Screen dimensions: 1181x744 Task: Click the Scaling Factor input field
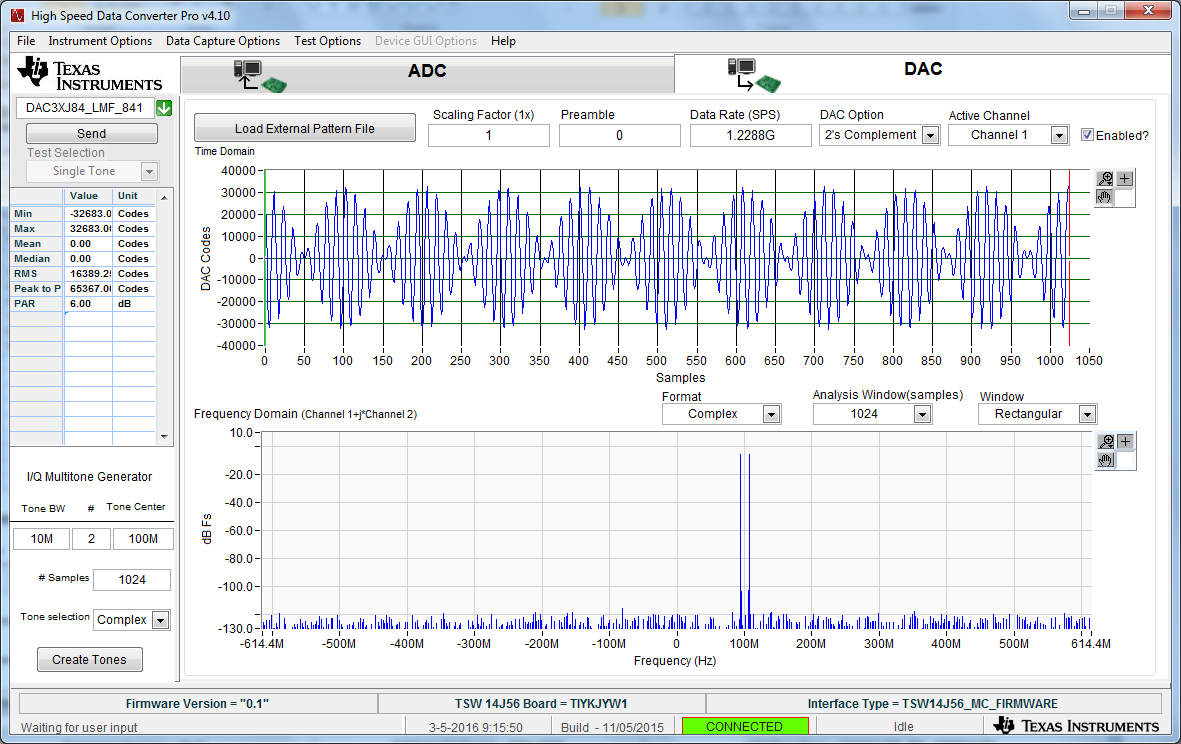coord(489,136)
